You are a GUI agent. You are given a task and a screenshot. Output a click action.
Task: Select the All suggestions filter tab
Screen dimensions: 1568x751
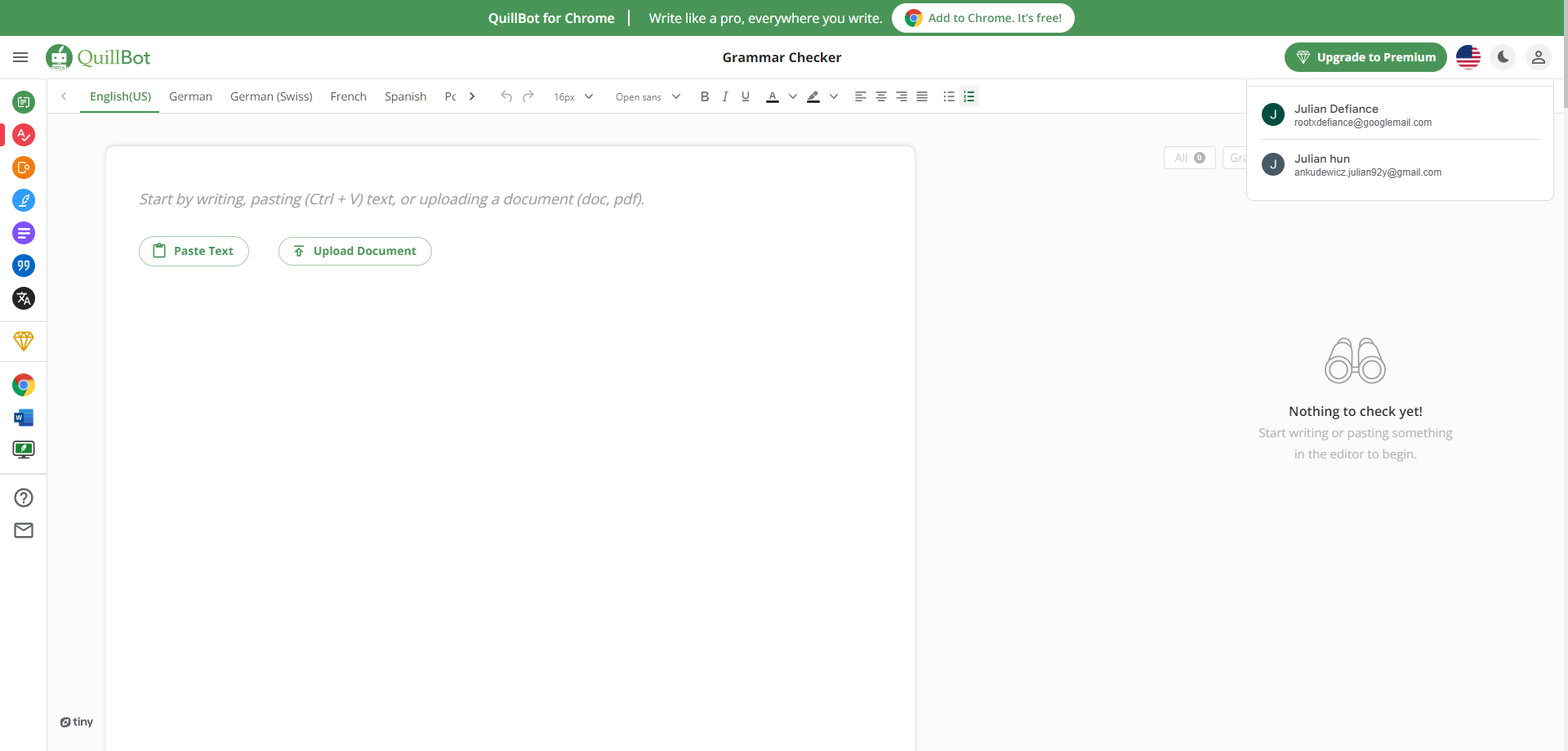tap(1190, 158)
